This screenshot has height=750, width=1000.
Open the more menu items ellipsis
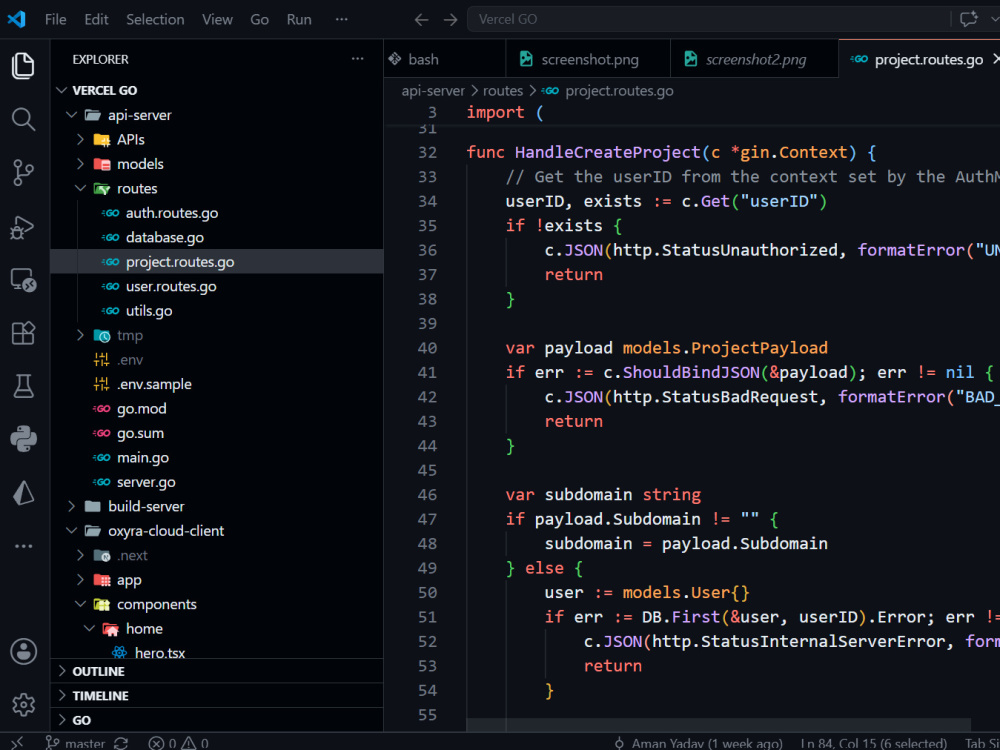(x=342, y=20)
